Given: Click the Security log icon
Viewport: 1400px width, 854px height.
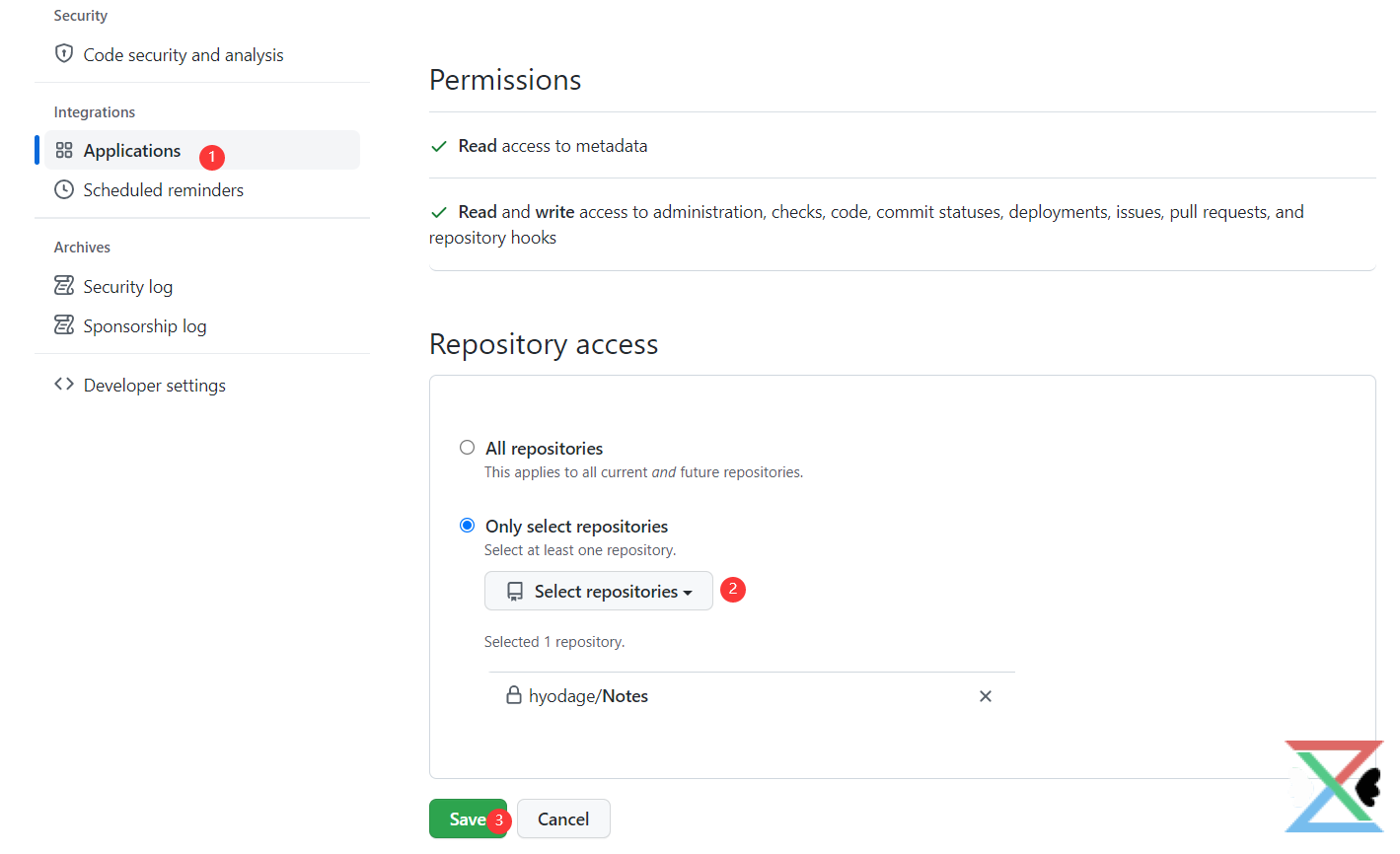Looking at the screenshot, I should pos(64,286).
